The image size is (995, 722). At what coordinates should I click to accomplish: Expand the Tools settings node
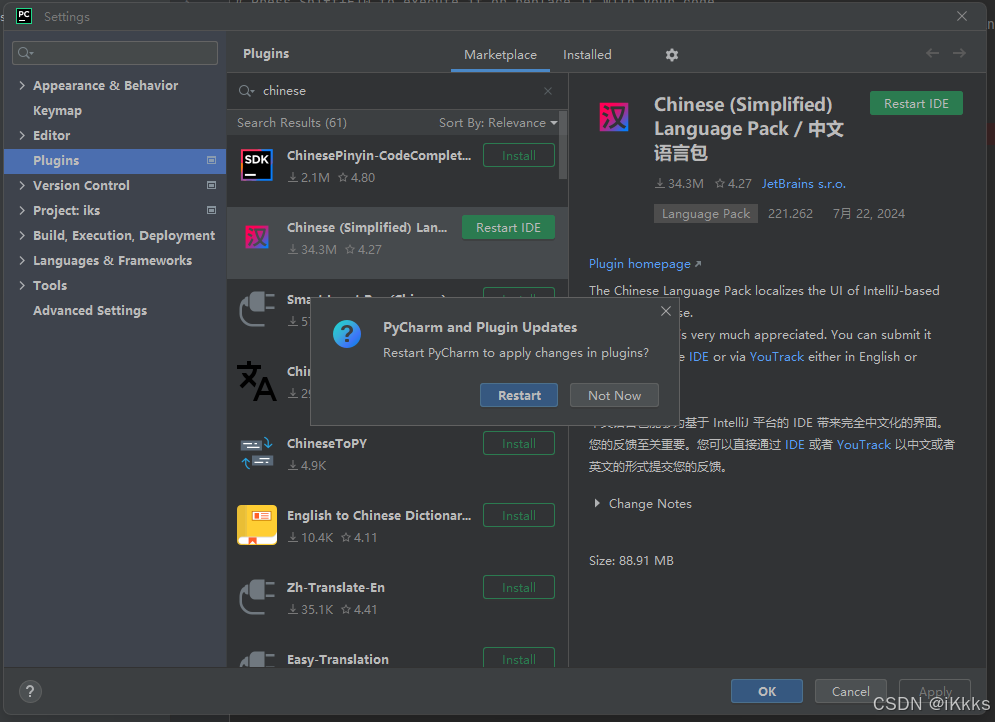(22, 285)
